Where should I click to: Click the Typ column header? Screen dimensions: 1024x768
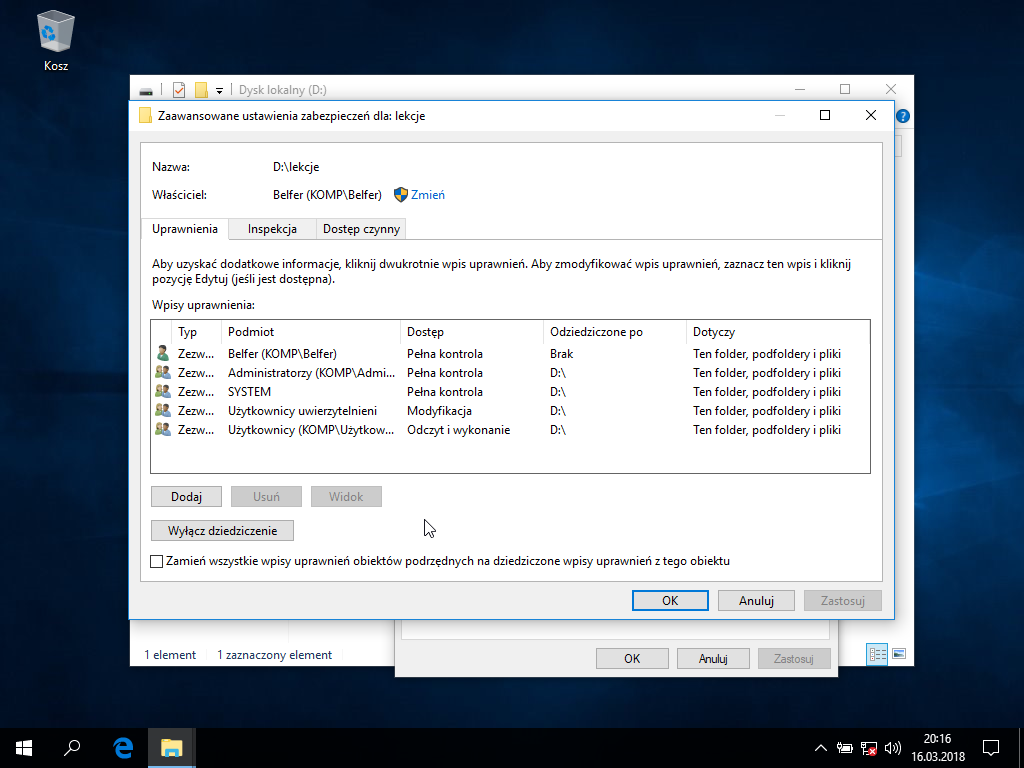(196, 332)
